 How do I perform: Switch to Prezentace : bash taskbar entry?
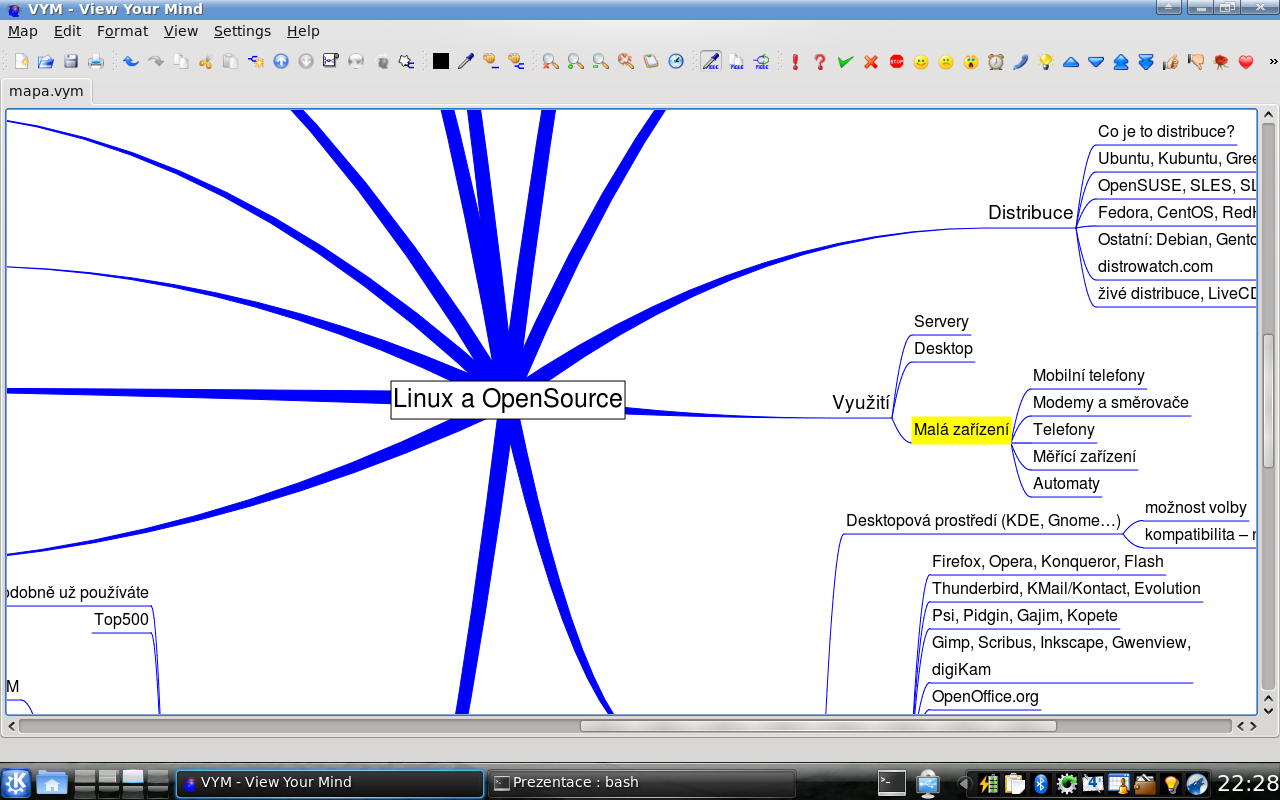(x=640, y=783)
